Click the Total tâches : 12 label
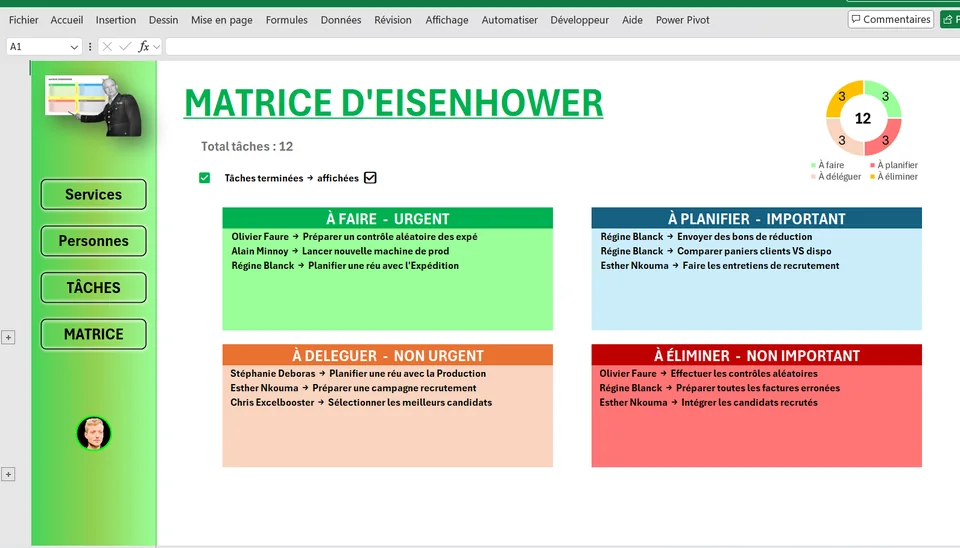960x548 pixels. tap(247, 146)
